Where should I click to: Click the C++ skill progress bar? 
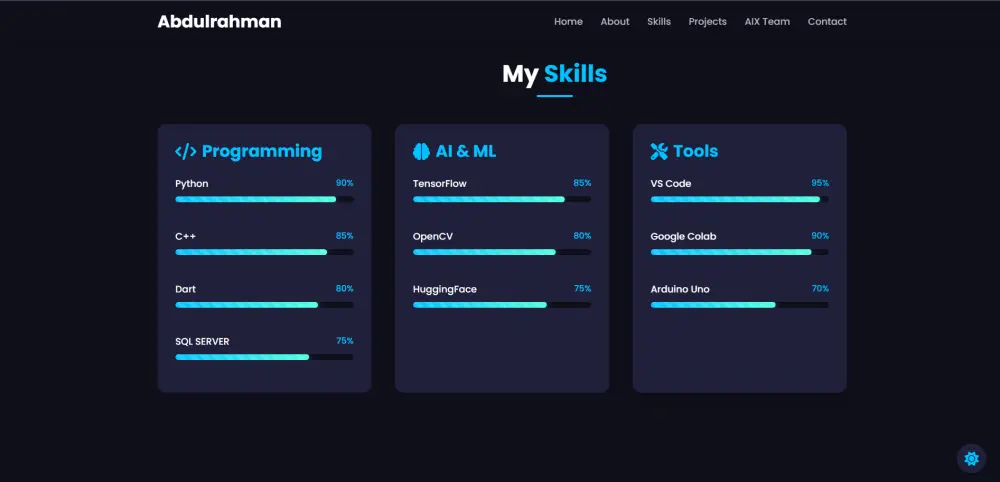(x=264, y=252)
